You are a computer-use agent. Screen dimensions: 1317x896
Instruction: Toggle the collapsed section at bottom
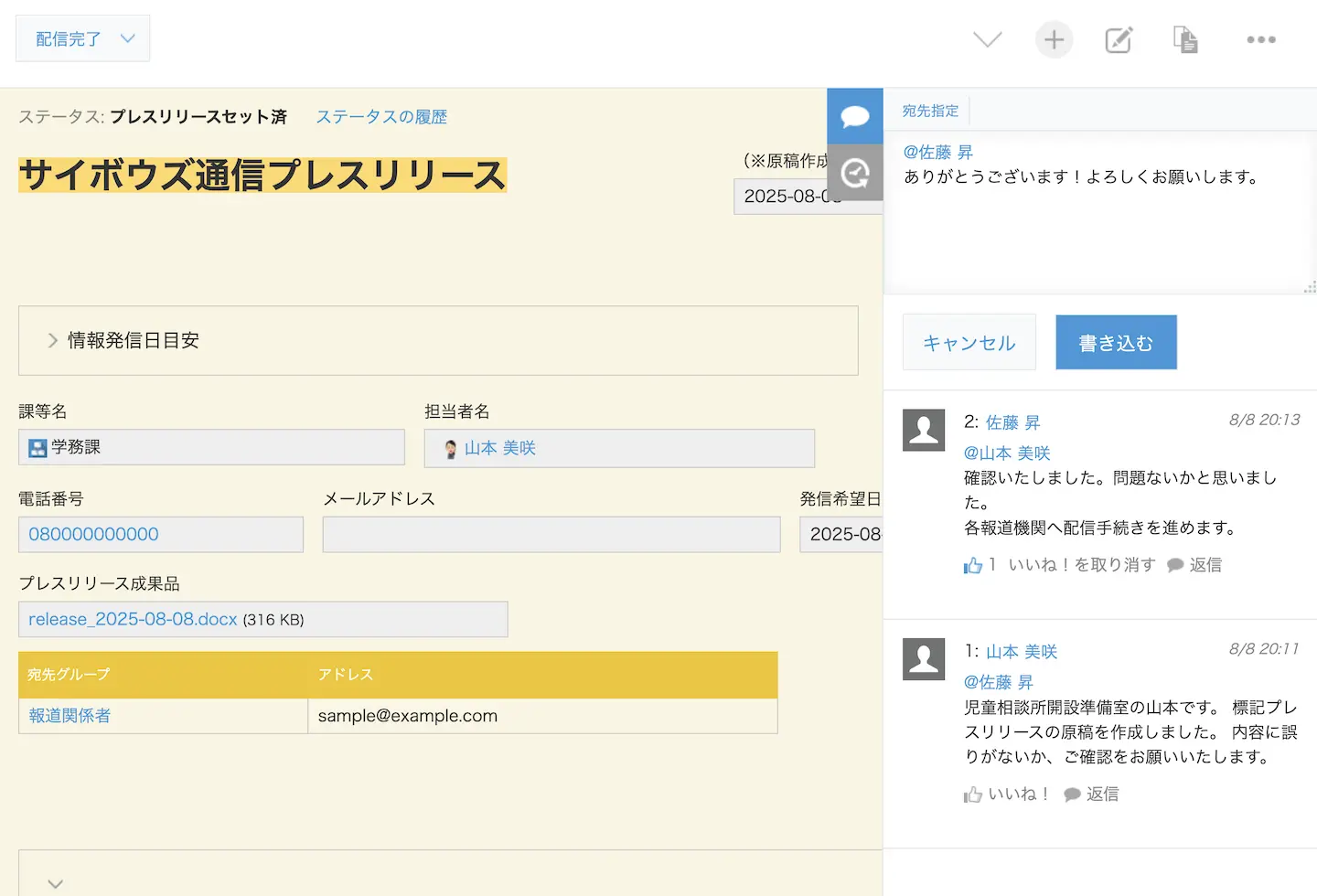pos(56,883)
